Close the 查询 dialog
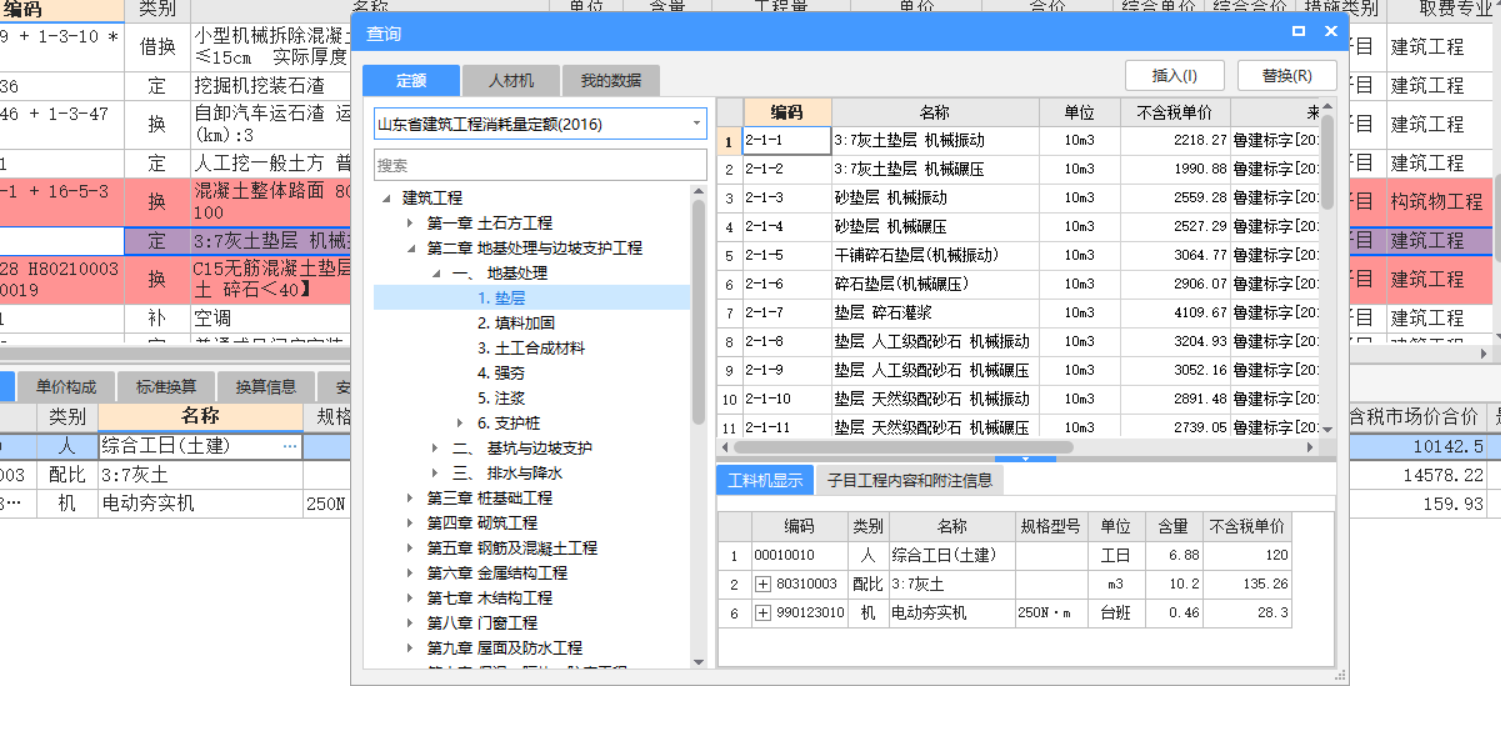1501x744 pixels. point(1331,31)
